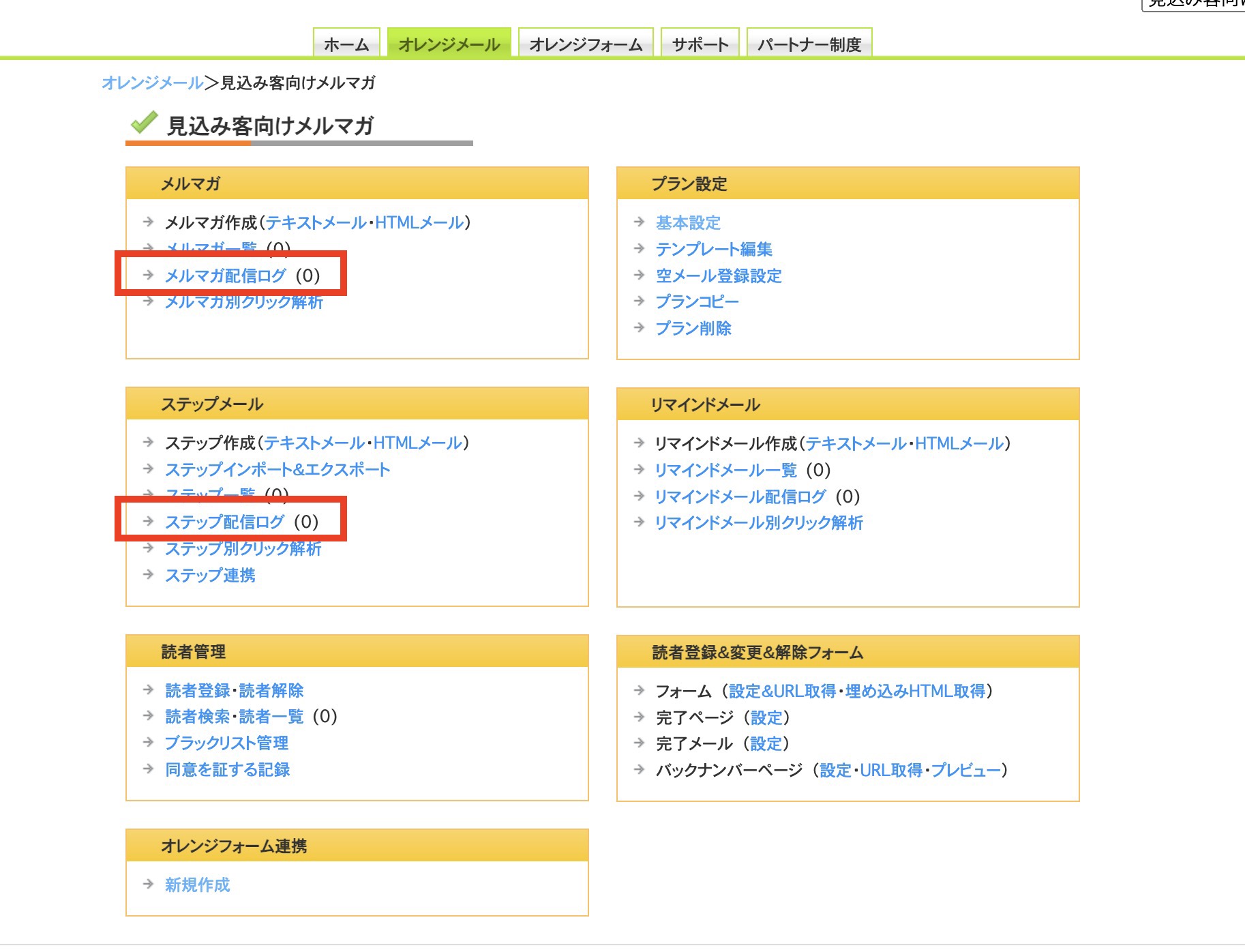Create a テキストメール under ステップ作成
The height and width of the screenshot is (952, 1245).
[315, 443]
